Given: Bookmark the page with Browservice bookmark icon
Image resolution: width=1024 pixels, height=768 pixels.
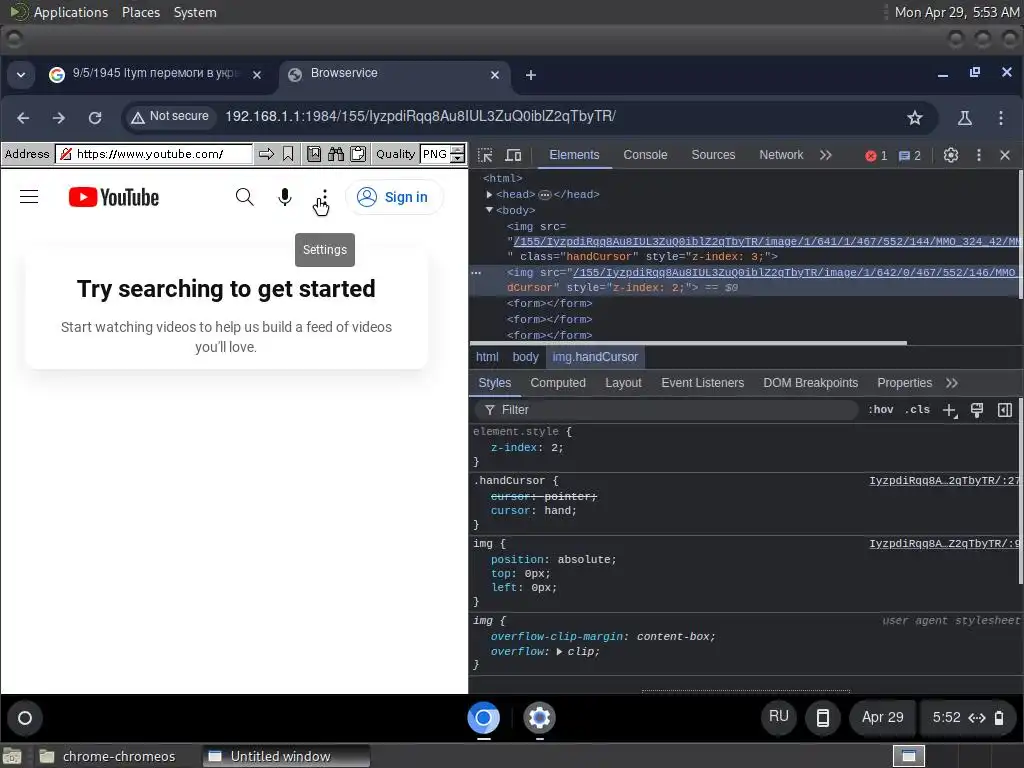Looking at the screenshot, I should coord(288,154).
